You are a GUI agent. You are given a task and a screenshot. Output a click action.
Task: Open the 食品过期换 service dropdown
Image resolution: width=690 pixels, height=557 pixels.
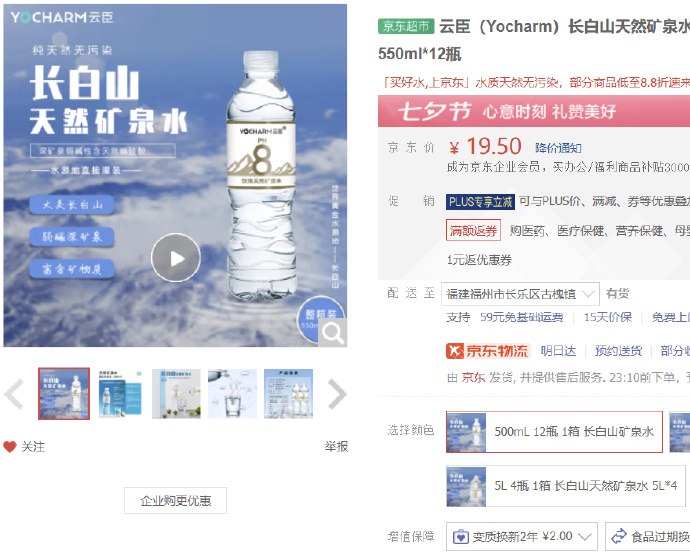647,536
